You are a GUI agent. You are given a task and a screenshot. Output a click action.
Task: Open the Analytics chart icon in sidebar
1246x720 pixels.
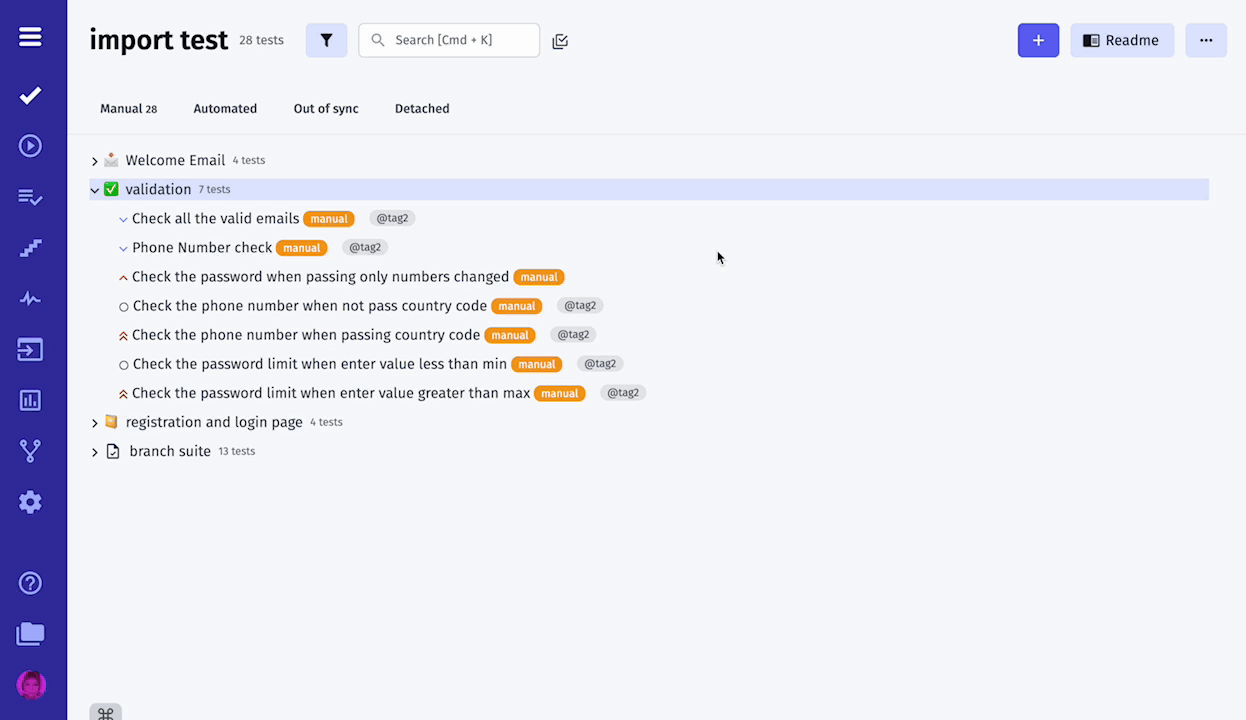click(30, 401)
